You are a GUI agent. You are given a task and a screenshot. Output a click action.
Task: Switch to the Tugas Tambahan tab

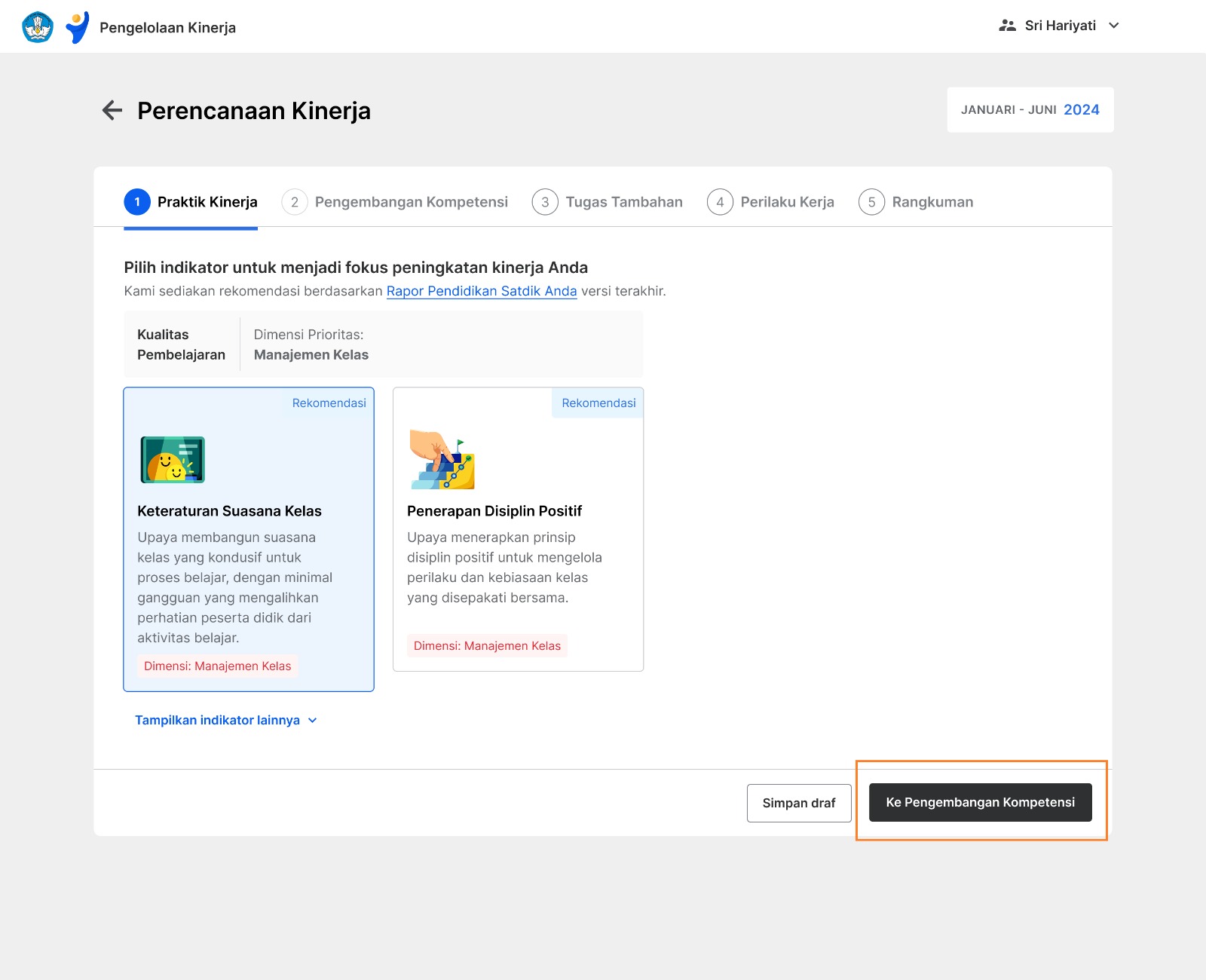click(608, 202)
